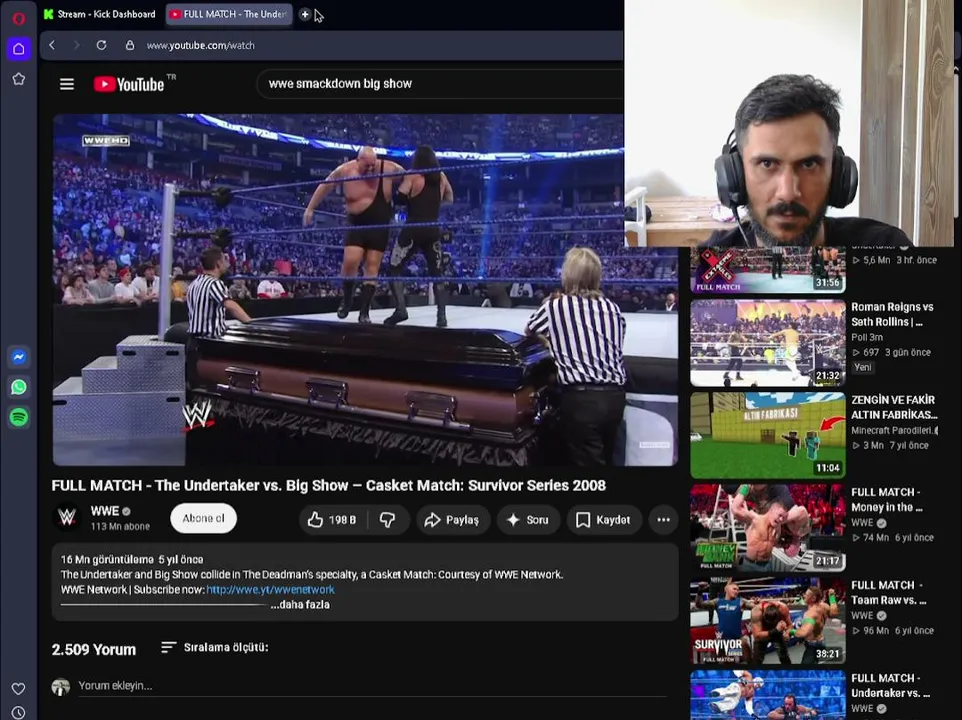Click the padlock site info icon

[x=129, y=45]
